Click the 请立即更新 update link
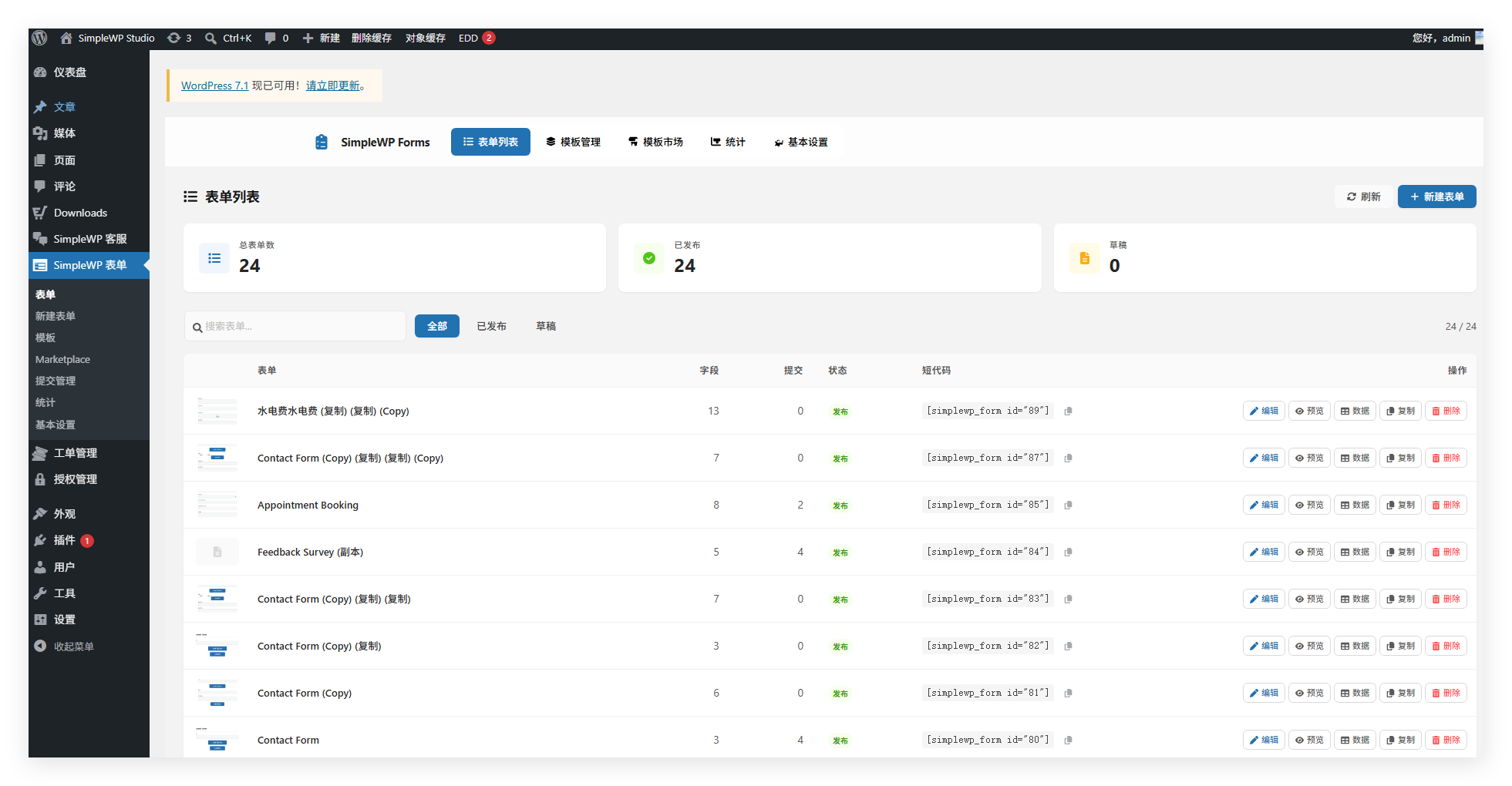The image size is (1512, 786). coord(333,86)
